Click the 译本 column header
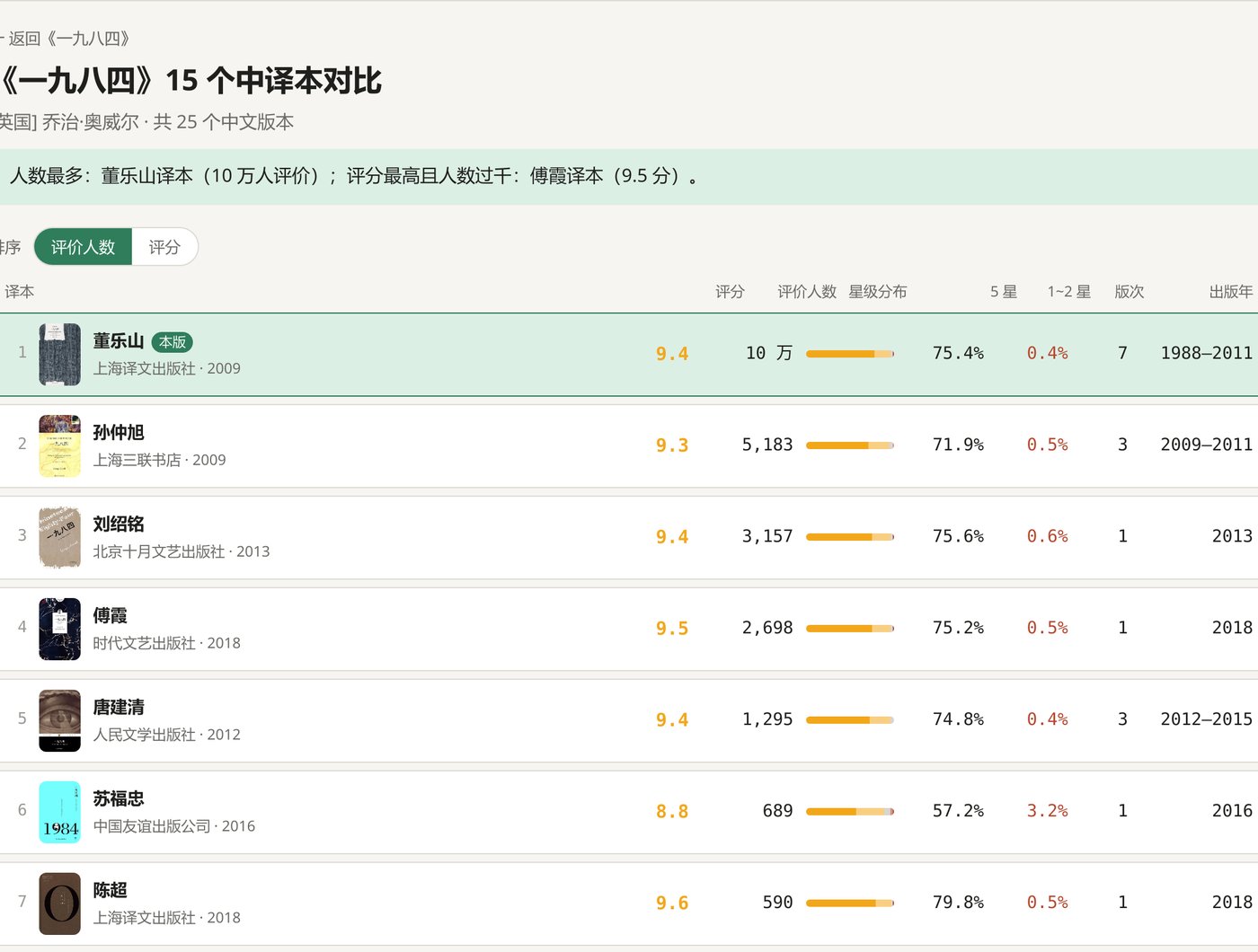Viewport: 1258px width, 952px height. [20, 292]
